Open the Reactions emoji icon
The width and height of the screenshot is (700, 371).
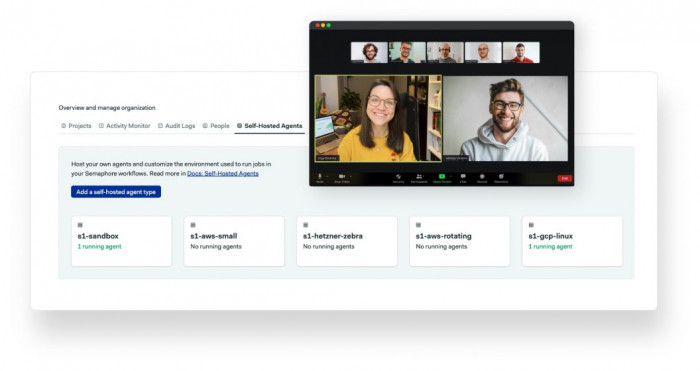pos(501,177)
